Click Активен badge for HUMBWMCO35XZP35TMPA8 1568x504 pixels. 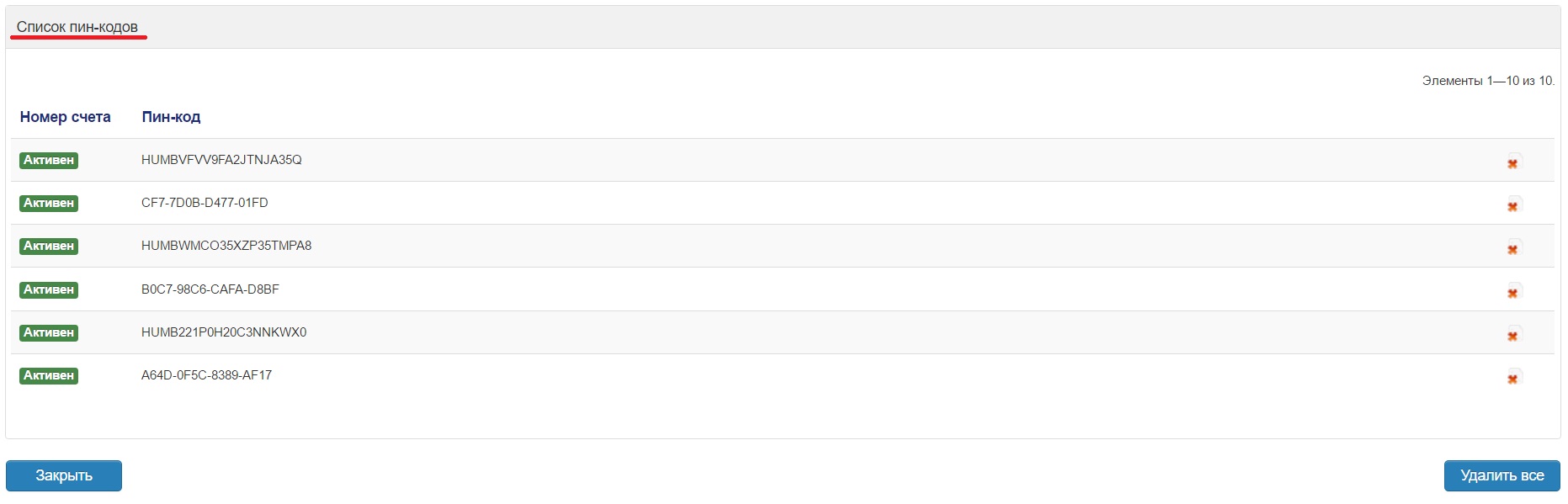[x=49, y=246]
